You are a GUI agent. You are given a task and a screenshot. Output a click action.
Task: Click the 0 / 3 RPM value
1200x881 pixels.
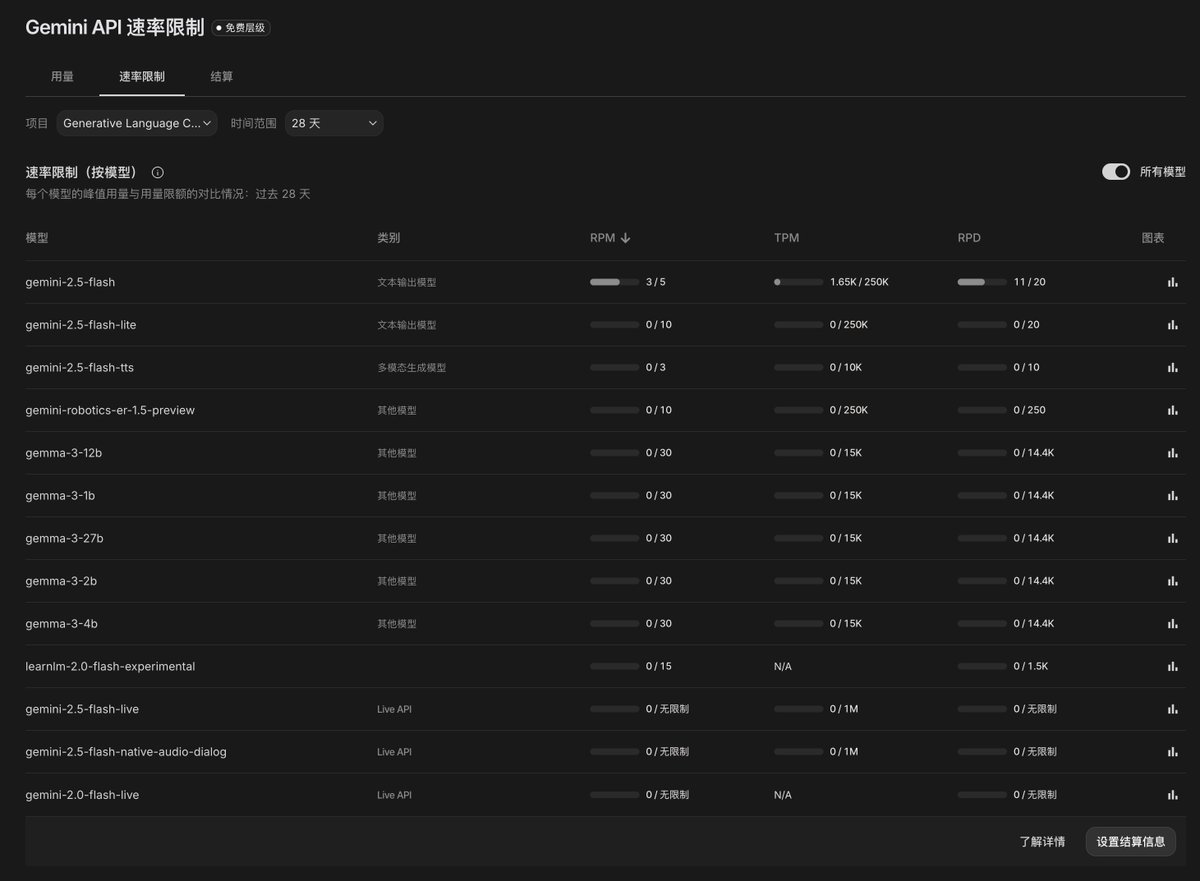click(x=655, y=367)
